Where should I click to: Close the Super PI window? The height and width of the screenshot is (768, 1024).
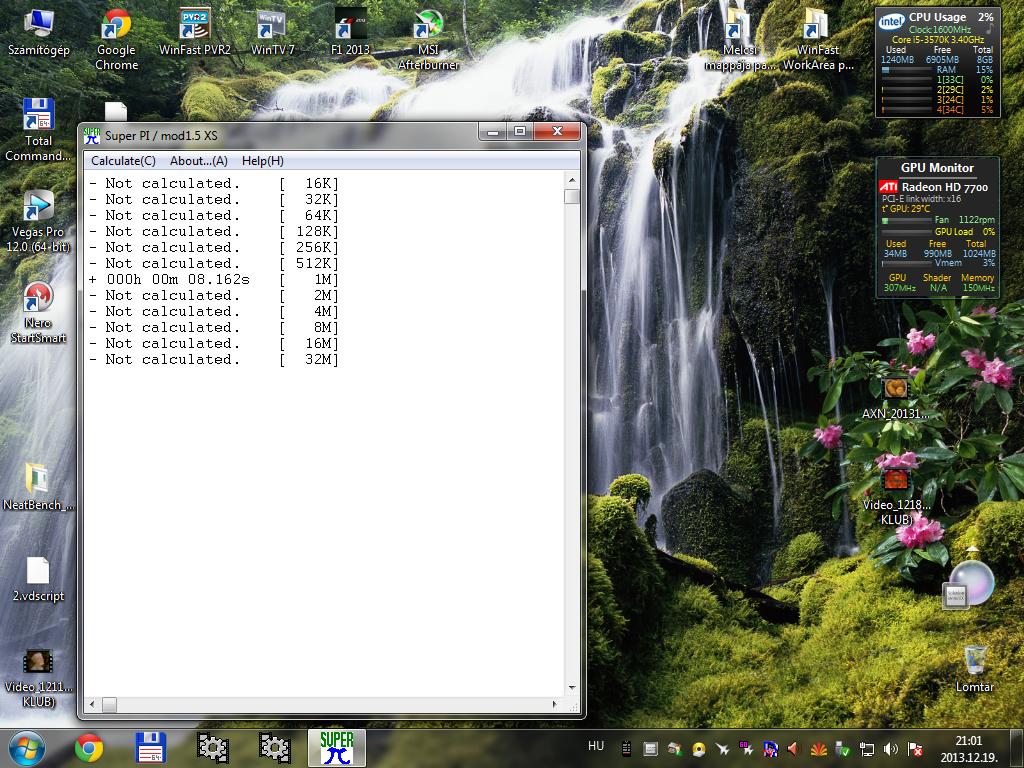[557, 132]
